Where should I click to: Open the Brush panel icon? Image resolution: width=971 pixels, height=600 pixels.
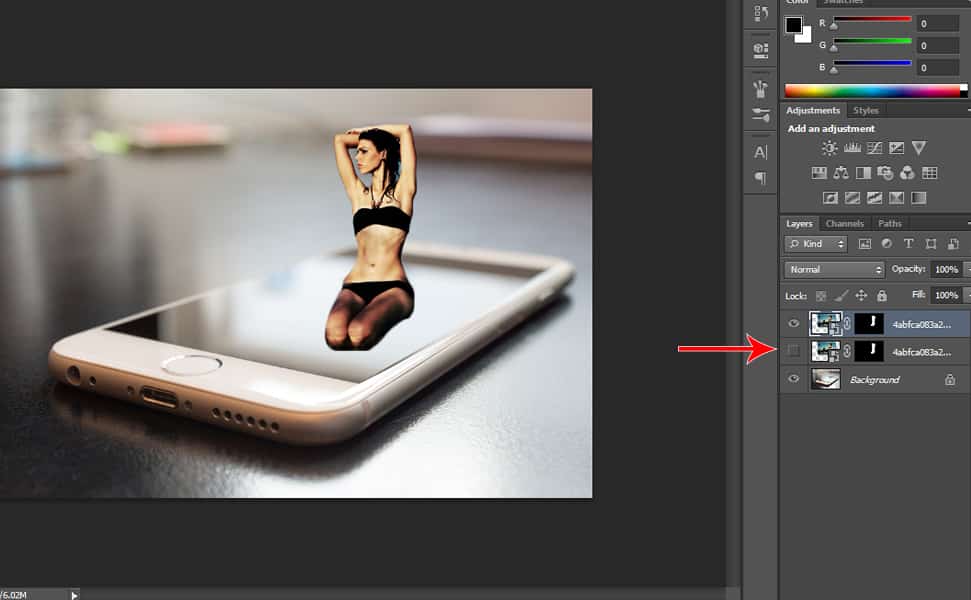click(760, 115)
